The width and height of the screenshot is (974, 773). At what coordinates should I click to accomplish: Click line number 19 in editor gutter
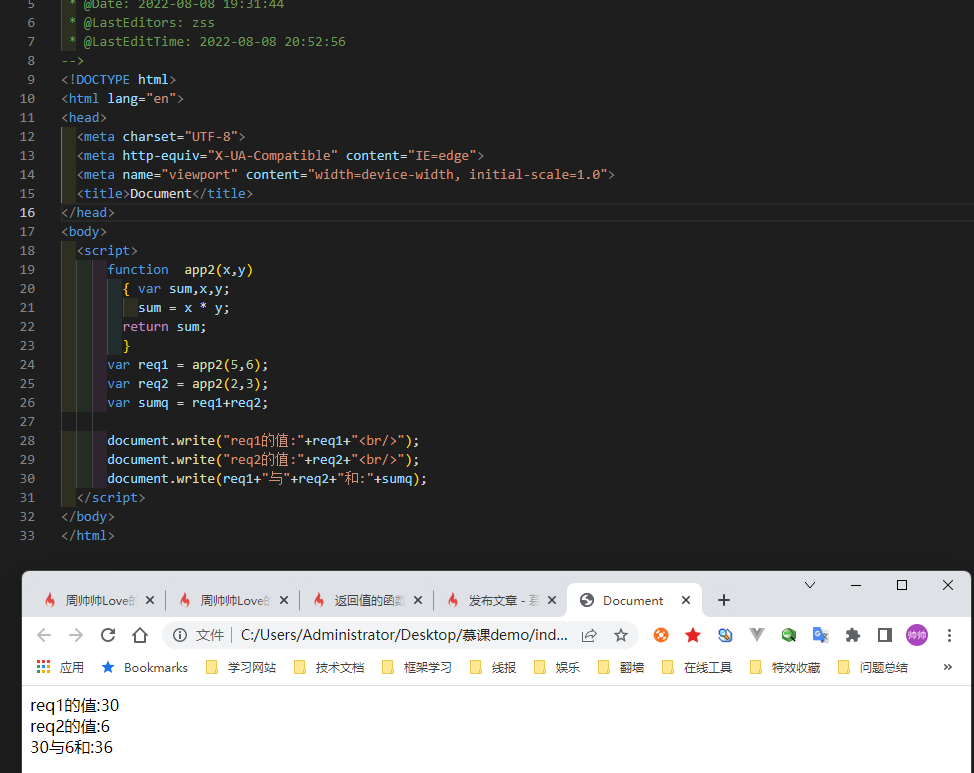pos(27,270)
